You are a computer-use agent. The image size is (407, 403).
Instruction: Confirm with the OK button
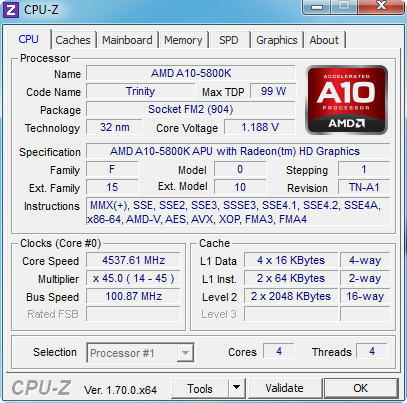[361, 388]
